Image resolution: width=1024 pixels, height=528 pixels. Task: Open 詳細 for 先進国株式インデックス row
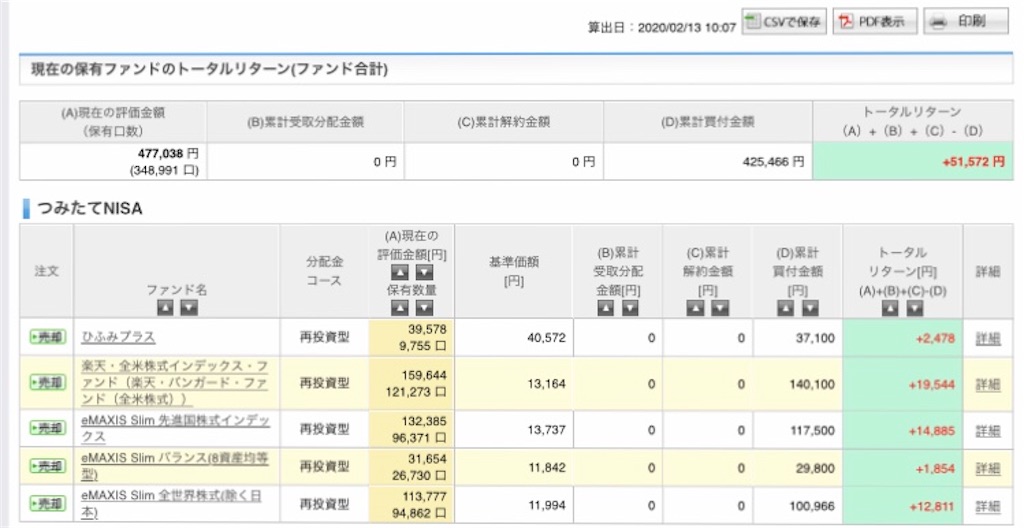pyautogui.click(x=987, y=431)
